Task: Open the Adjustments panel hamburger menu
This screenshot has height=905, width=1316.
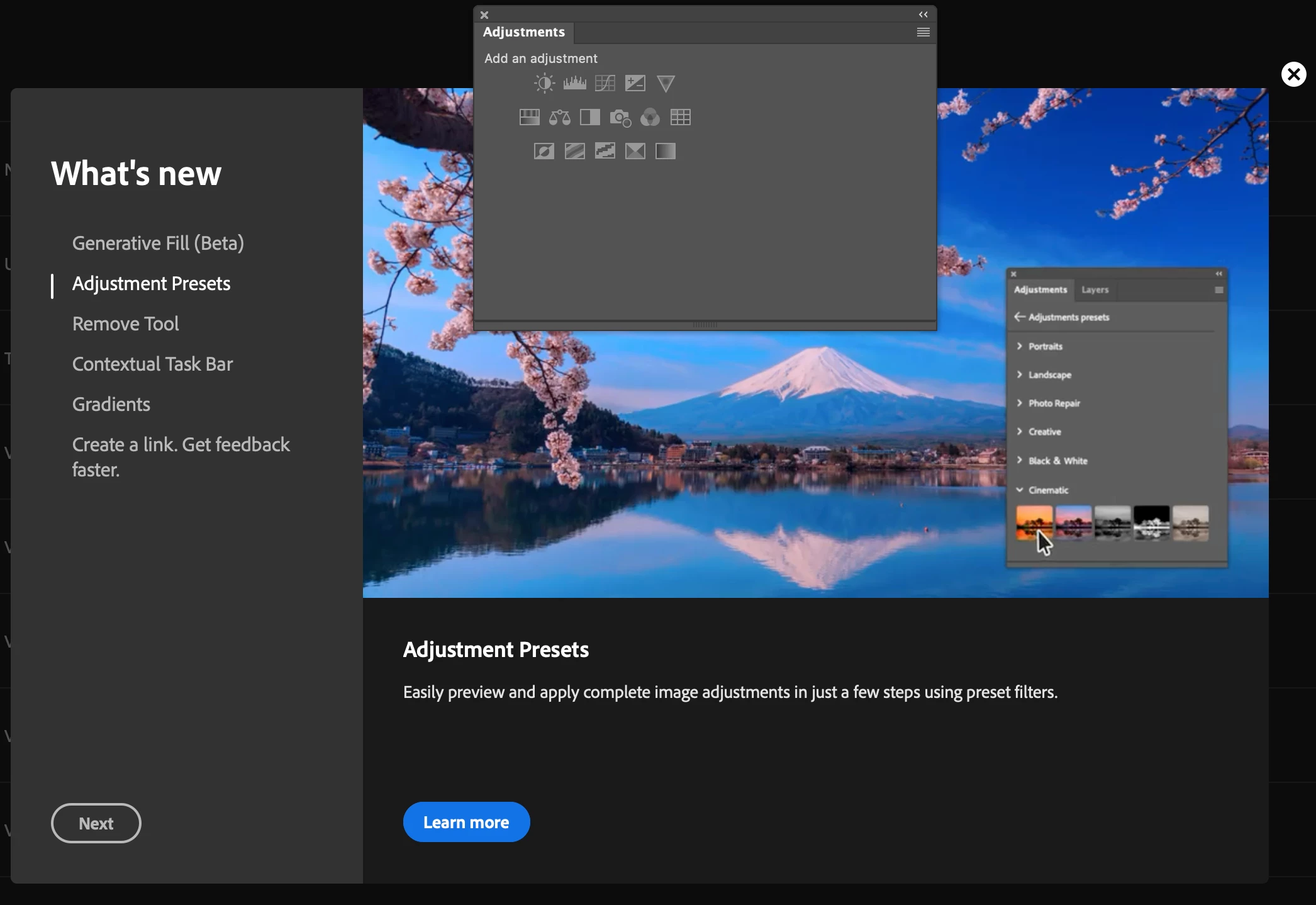Action: click(x=923, y=32)
